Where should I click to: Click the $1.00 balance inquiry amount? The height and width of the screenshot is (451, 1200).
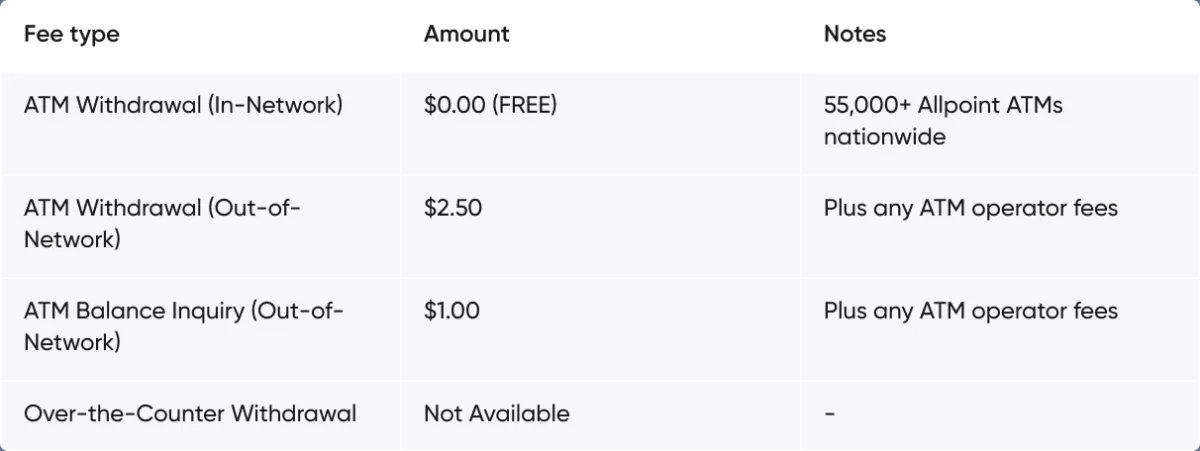tap(452, 311)
